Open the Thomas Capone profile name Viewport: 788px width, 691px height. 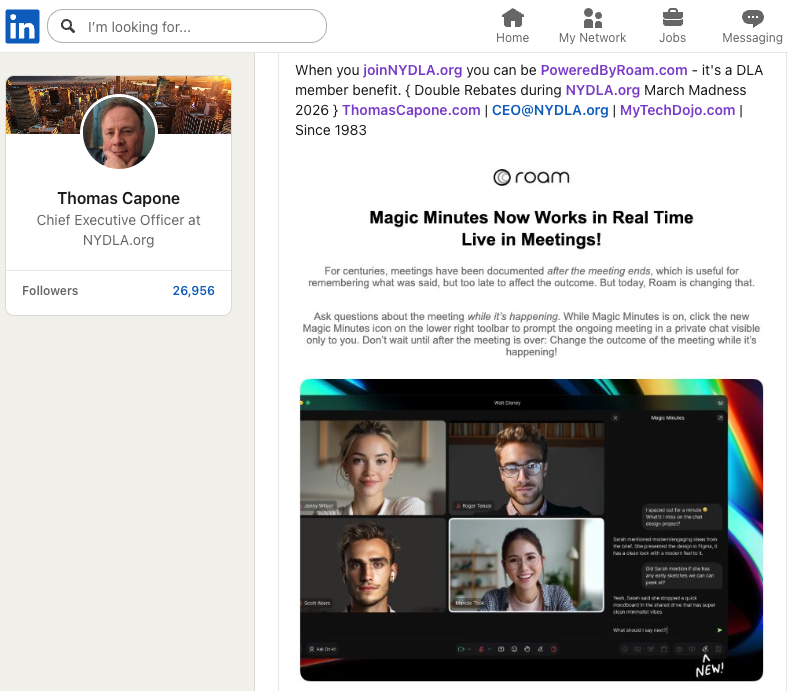pos(119,199)
